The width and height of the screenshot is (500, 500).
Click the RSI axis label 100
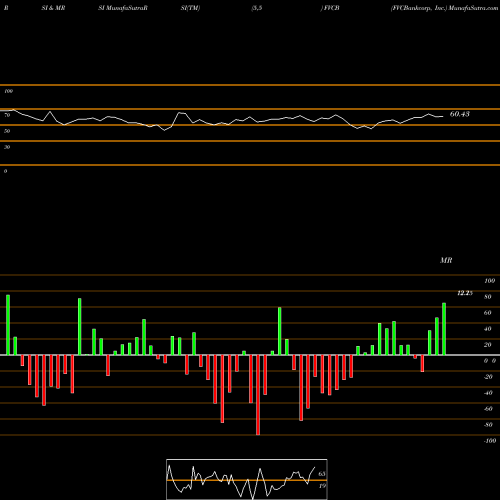tap(9, 91)
